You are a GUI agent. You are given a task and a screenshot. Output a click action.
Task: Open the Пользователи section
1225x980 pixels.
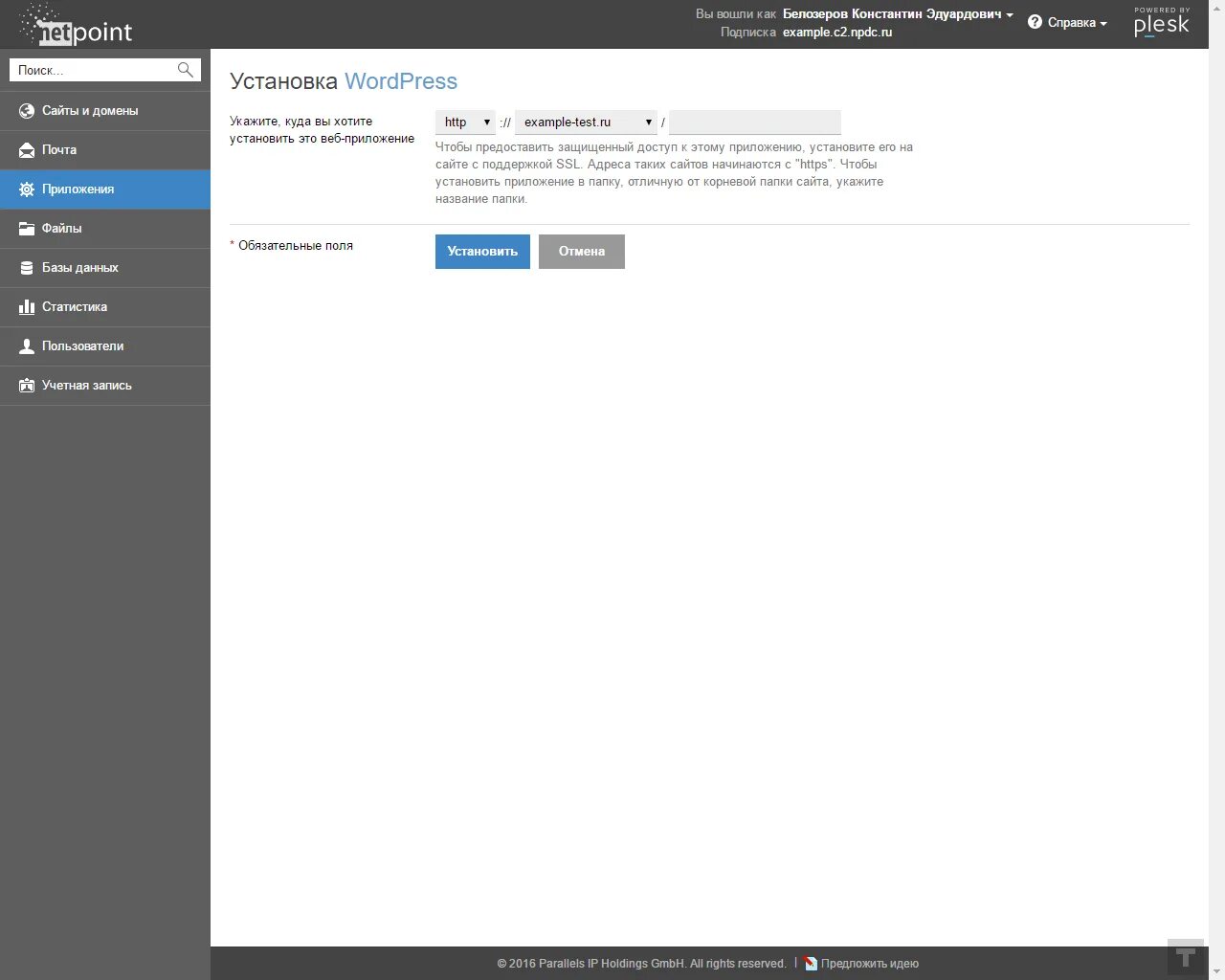pyautogui.click(x=105, y=346)
